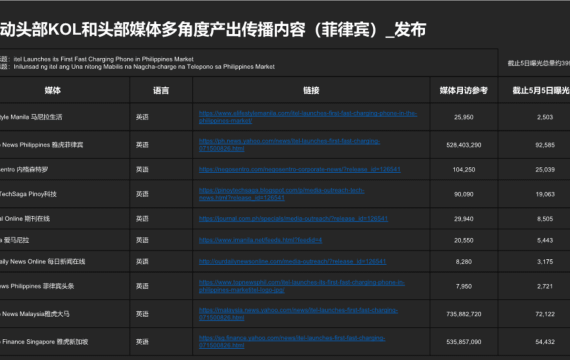The image size is (570, 360).
Task: Click the Finance Singapore 雅虎新加坡 cell
Action: point(44,342)
